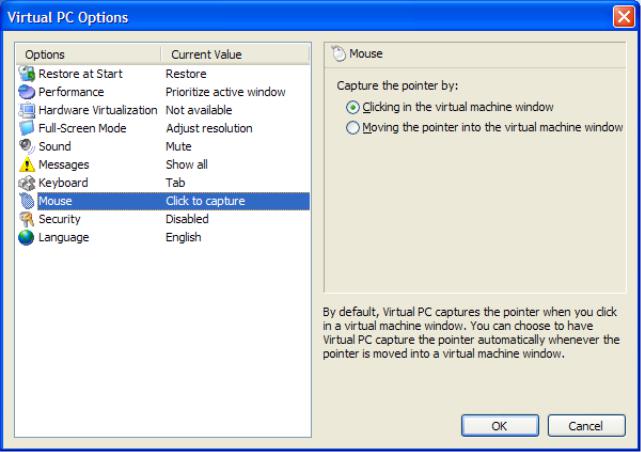Open the Full-Screen Mode icon
This screenshot has width=641, height=452.
tap(27, 128)
